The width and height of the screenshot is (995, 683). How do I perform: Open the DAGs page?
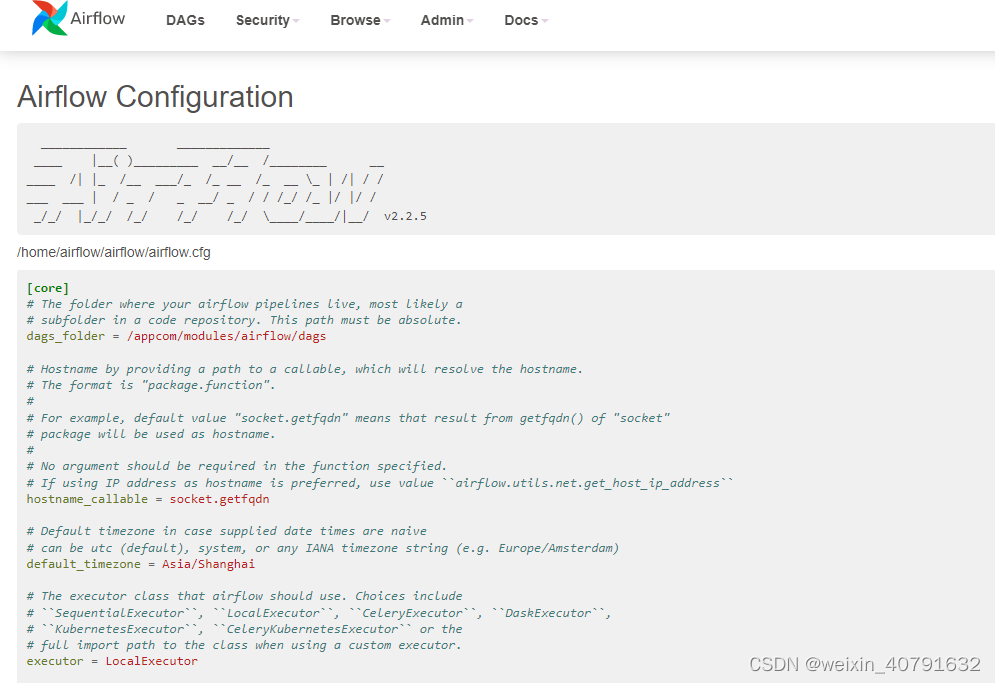pos(185,20)
